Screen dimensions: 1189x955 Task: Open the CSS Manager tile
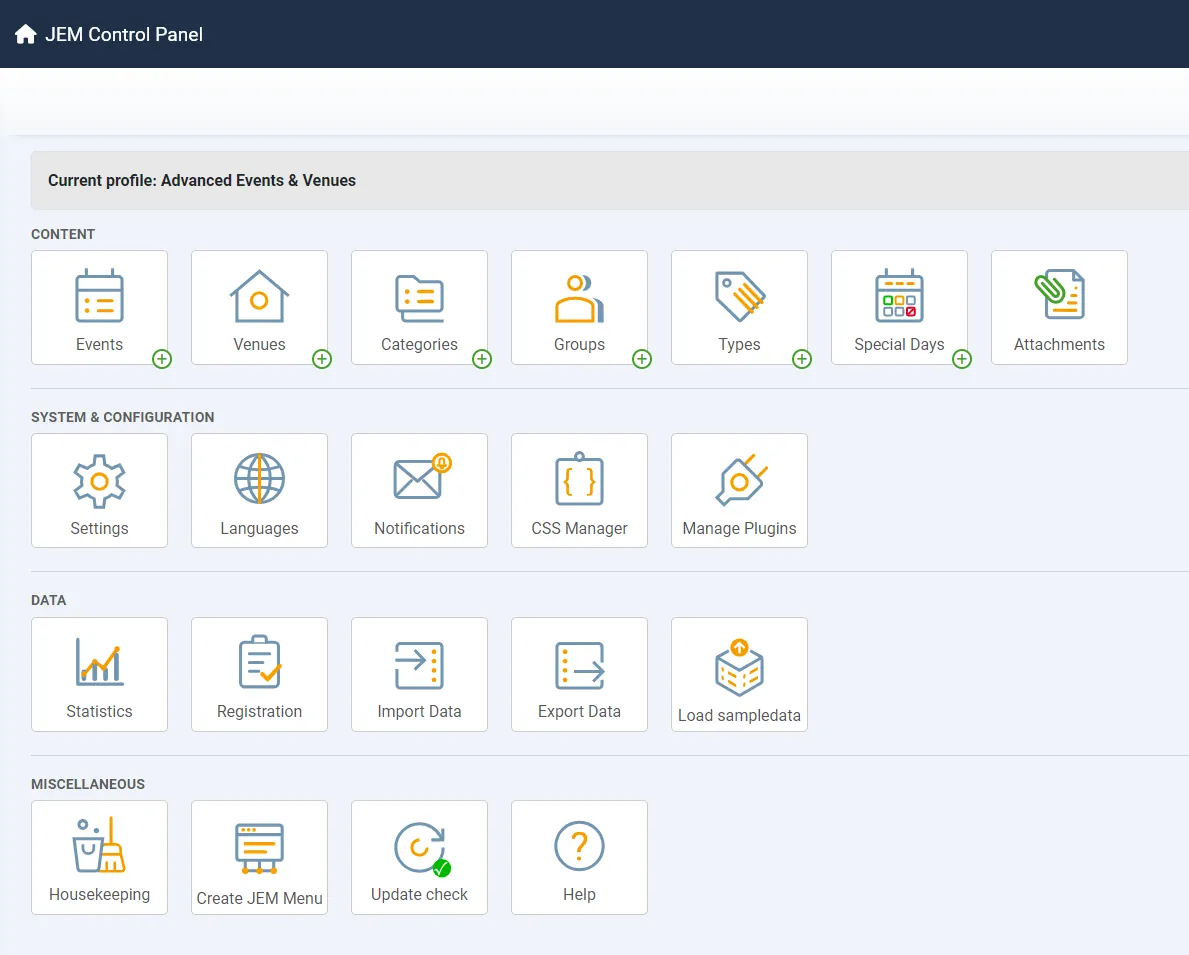[579, 490]
